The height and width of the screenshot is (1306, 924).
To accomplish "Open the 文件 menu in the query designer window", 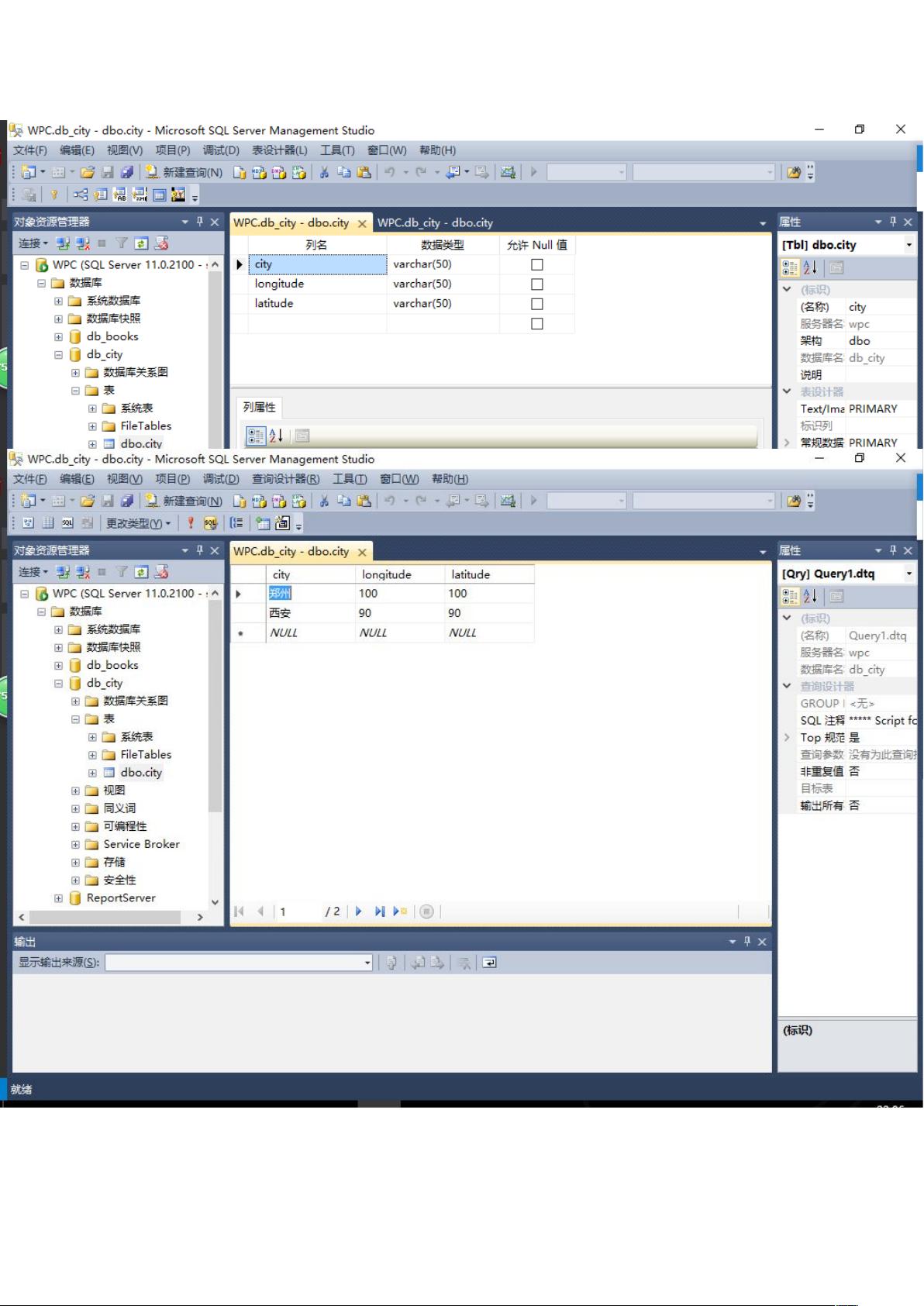I will click(30, 479).
